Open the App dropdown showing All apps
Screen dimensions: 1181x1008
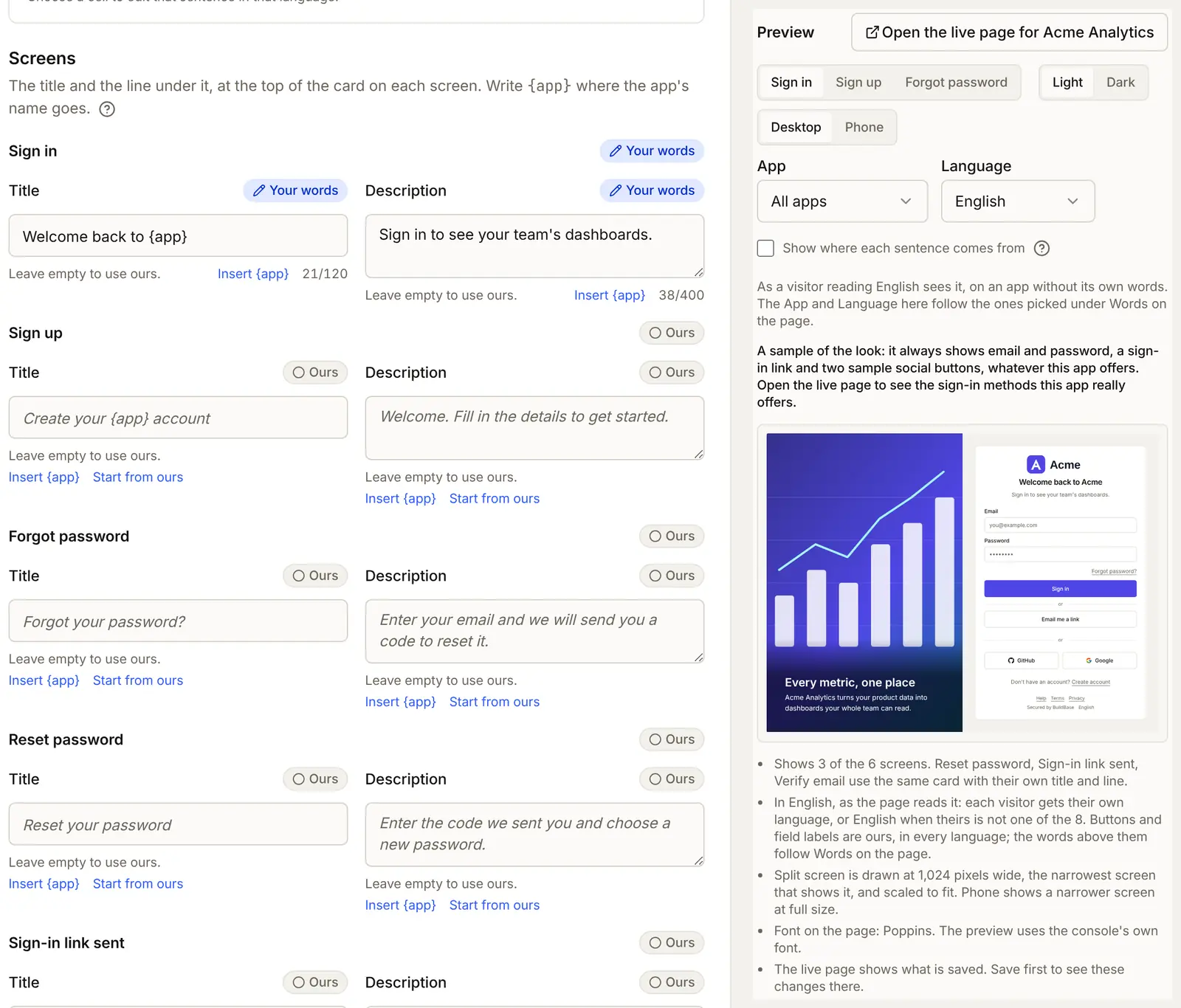pos(842,201)
